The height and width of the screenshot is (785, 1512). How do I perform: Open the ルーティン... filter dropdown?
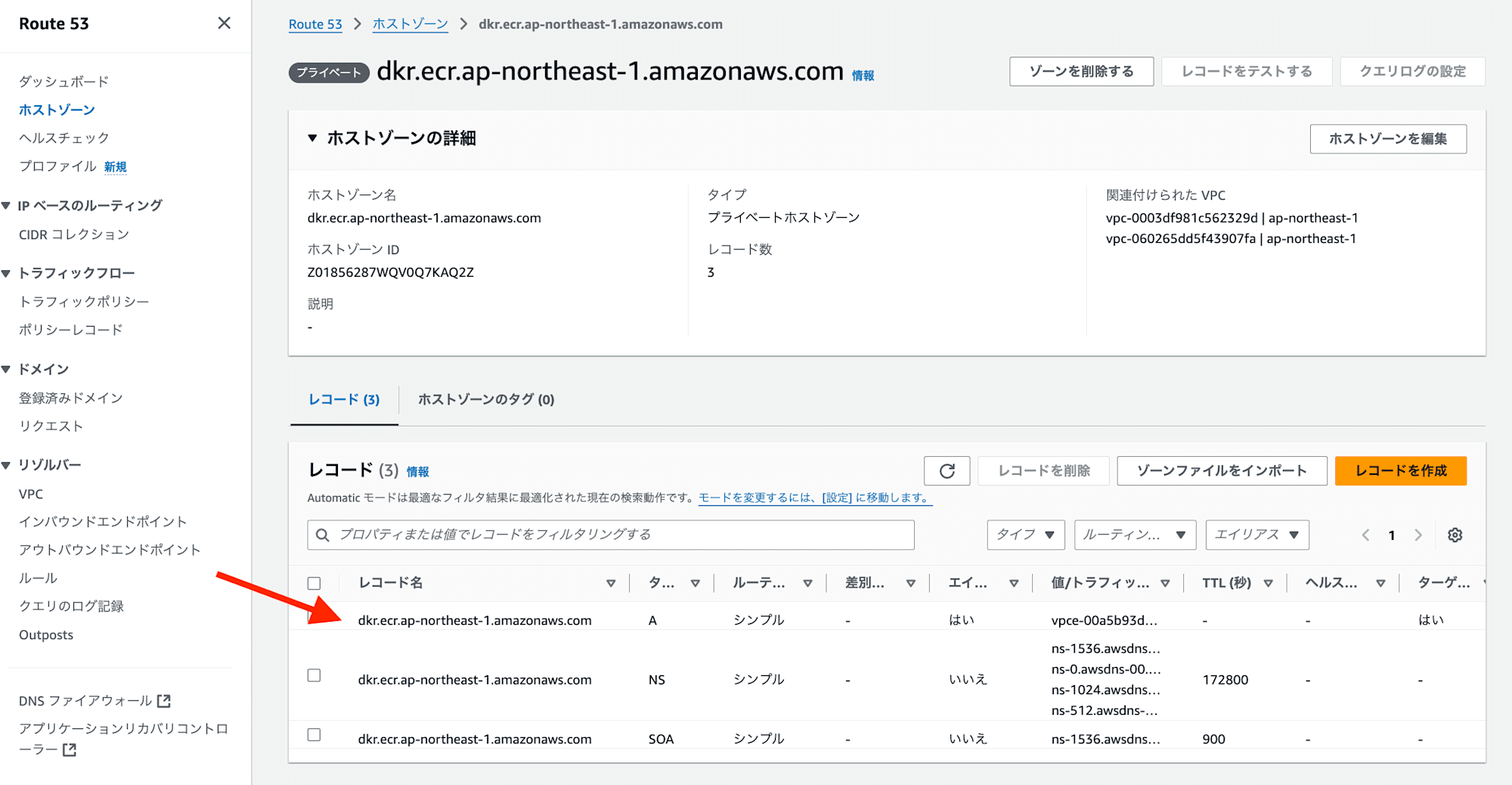coord(1135,535)
